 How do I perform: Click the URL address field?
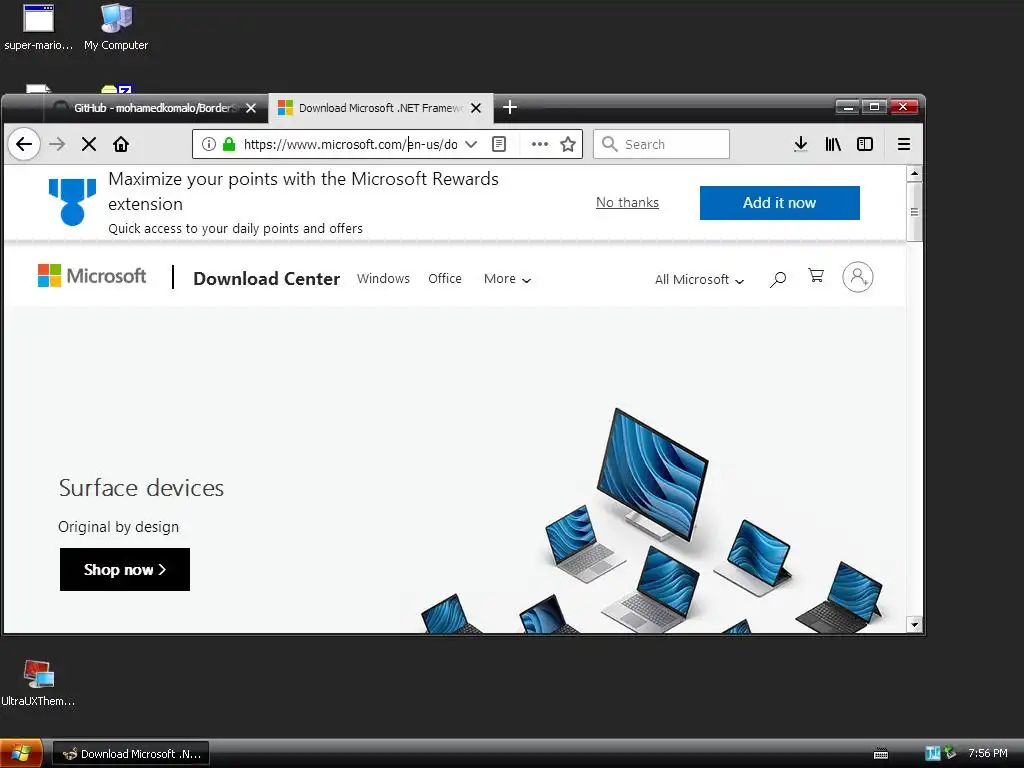click(x=350, y=144)
